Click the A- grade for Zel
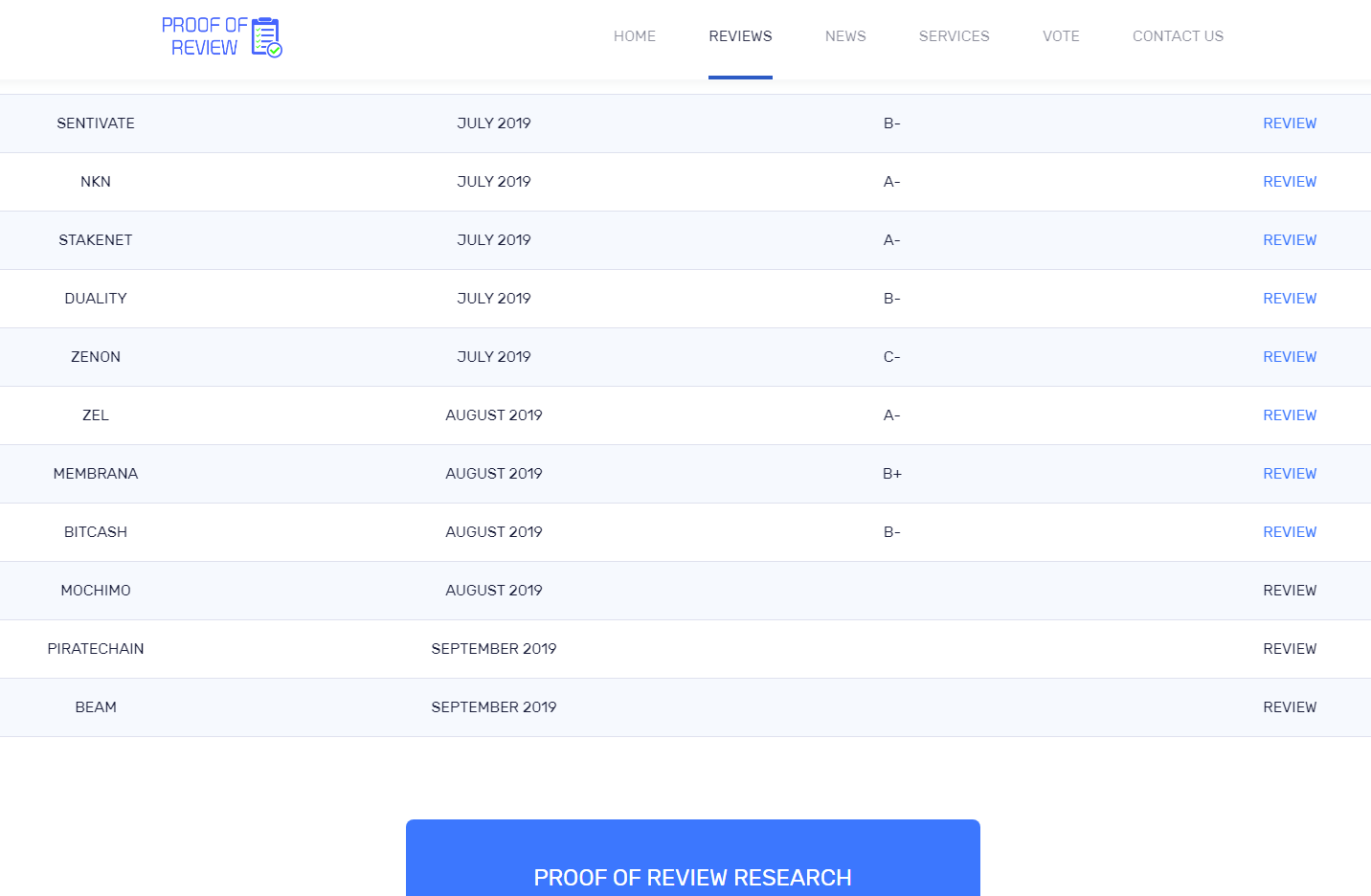The height and width of the screenshot is (896, 1371). tap(892, 415)
